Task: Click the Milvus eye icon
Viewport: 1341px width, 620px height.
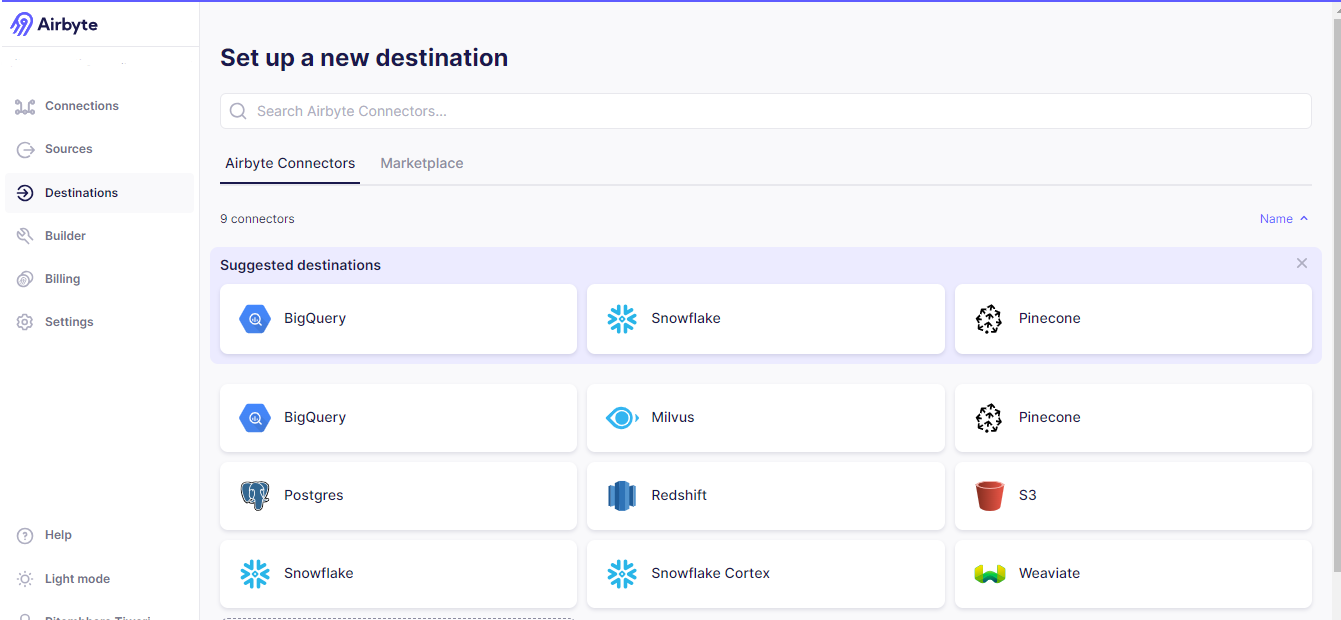Action: point(622,418)
